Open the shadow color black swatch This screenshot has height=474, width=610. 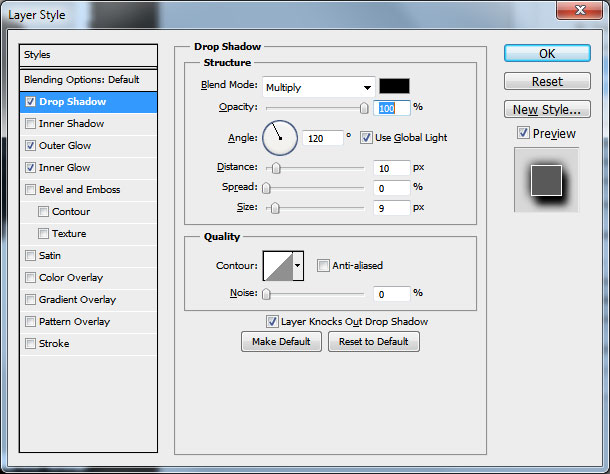click(x=394, y=86)
